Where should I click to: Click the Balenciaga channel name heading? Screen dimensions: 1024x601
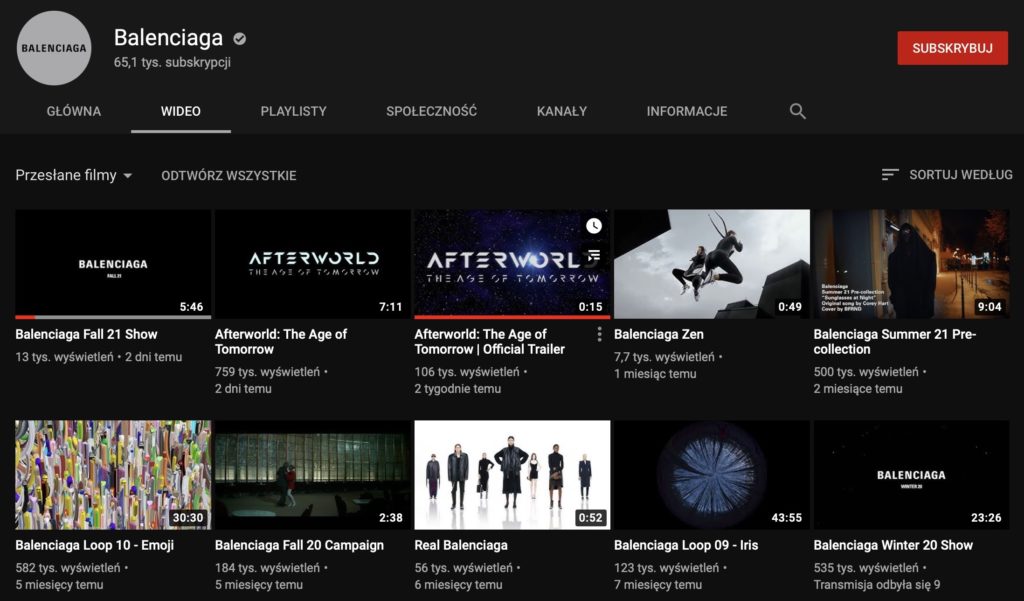(x=168, y=38)
